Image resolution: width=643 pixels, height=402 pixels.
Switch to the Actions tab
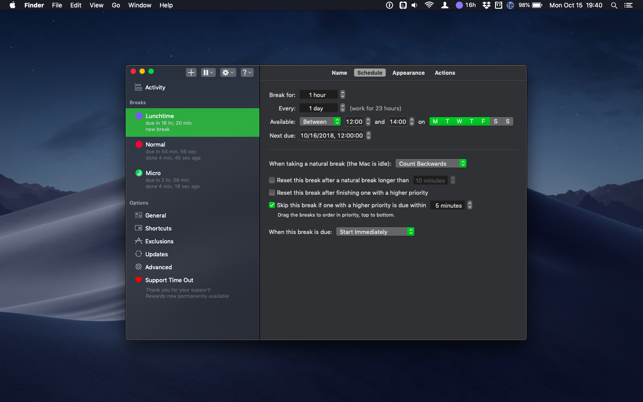[445, 73]
